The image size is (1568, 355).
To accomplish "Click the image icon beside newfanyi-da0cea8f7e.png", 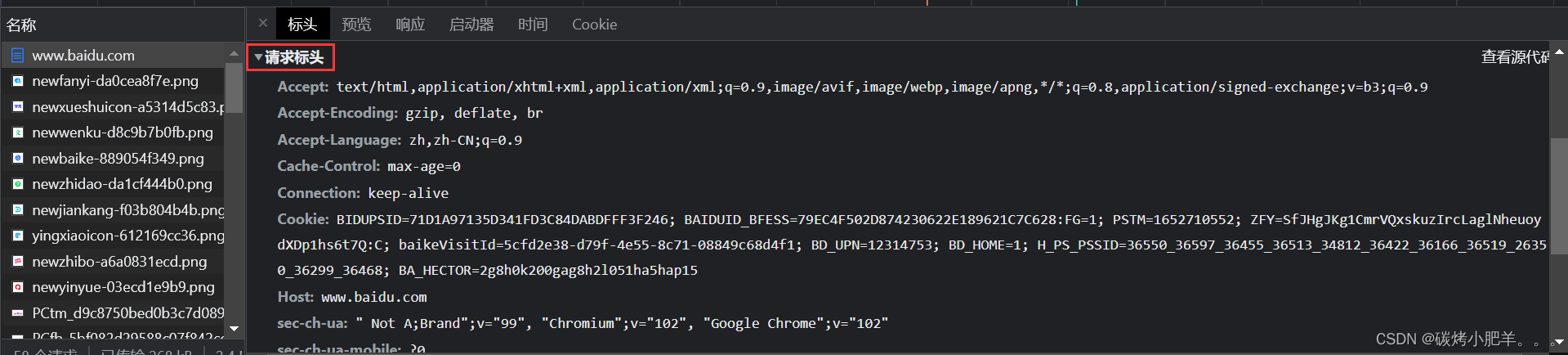I will (17, 81).
